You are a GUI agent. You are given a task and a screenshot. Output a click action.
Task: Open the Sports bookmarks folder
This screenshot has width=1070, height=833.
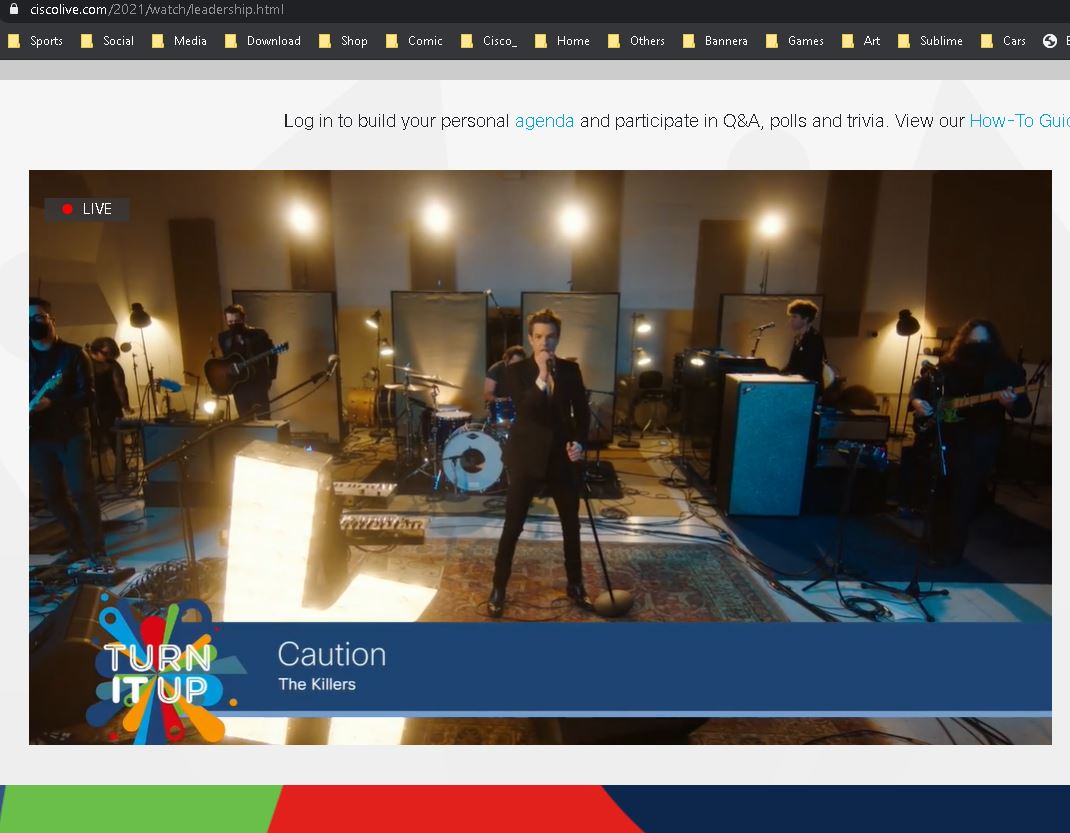[35, 41]
